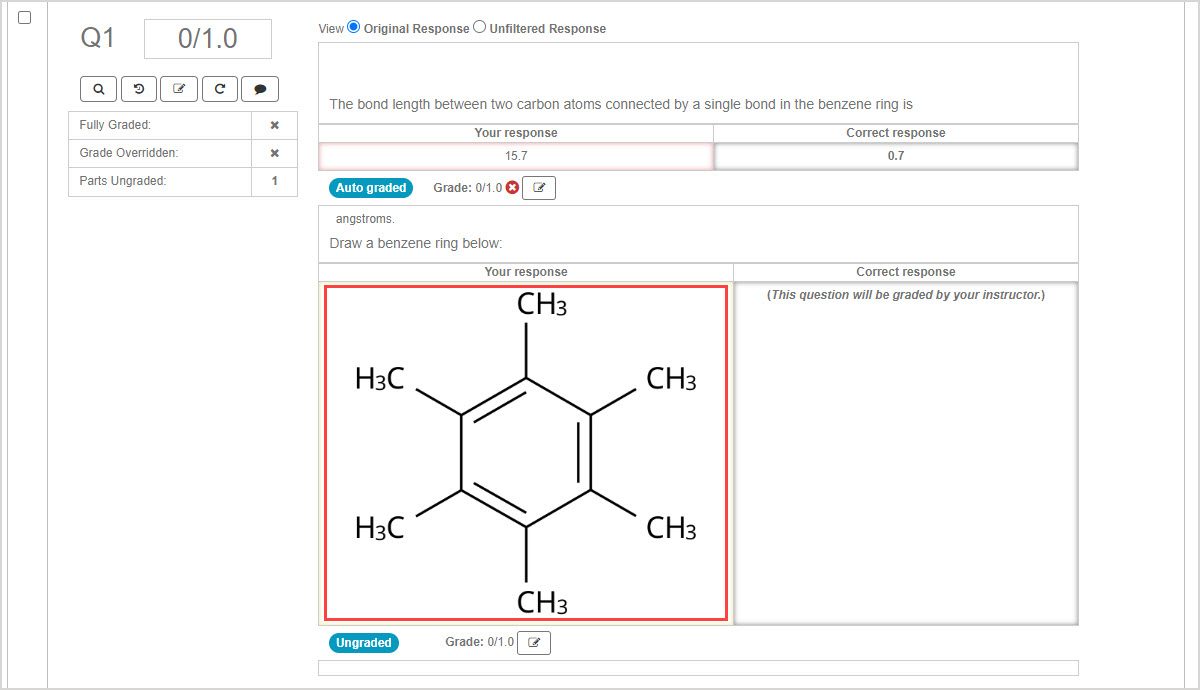The height and width of the screenshot is (690, 1200).
Task: Toggle the checkbox in the top-left corner
Action: pos(25,16)
